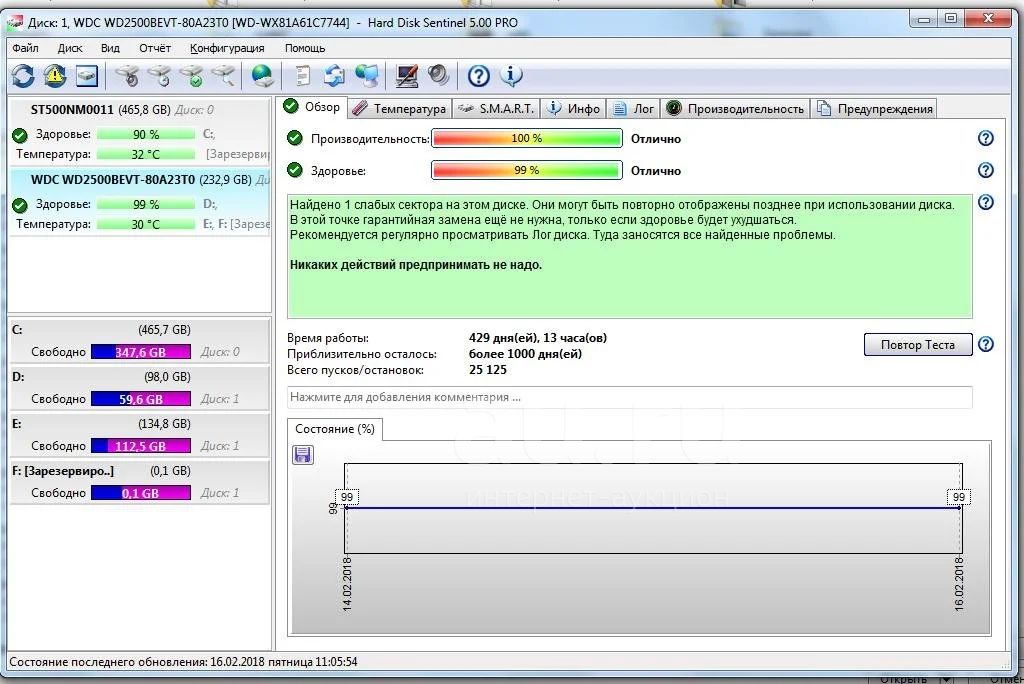
Task: Click the speaker toolbar icon
Action: (x=438, y=76)
